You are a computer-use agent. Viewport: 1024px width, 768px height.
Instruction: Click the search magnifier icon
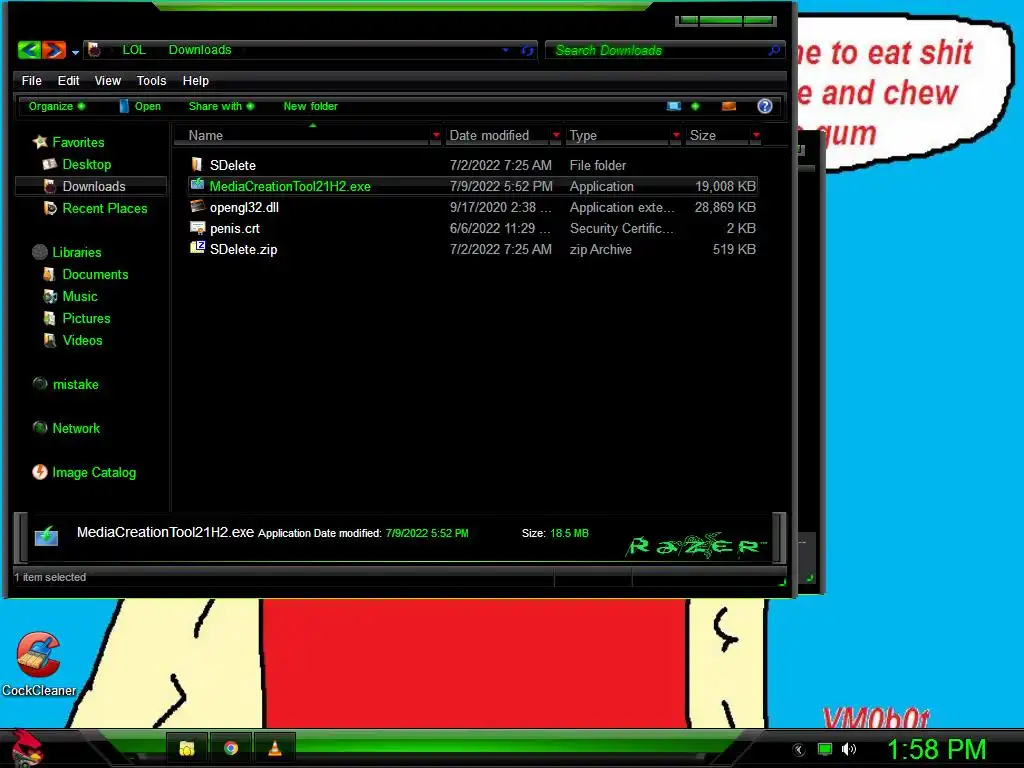pos(774,50)
